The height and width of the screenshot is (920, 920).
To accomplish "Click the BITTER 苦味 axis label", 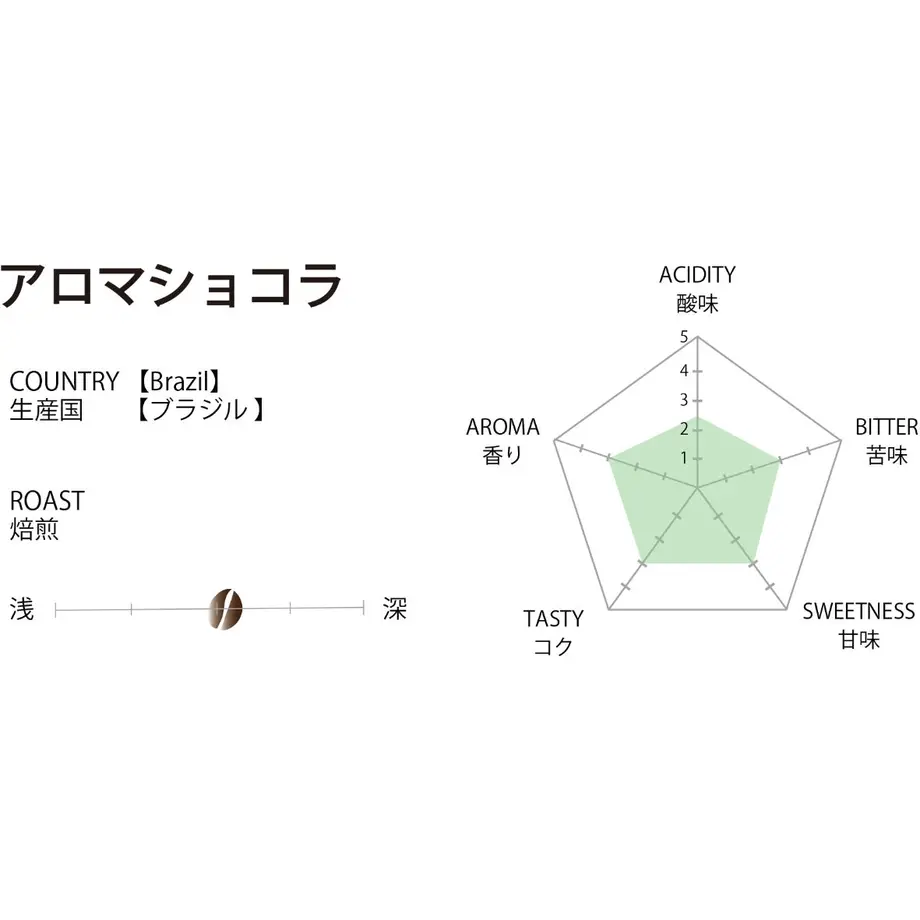I will [887, 441].
